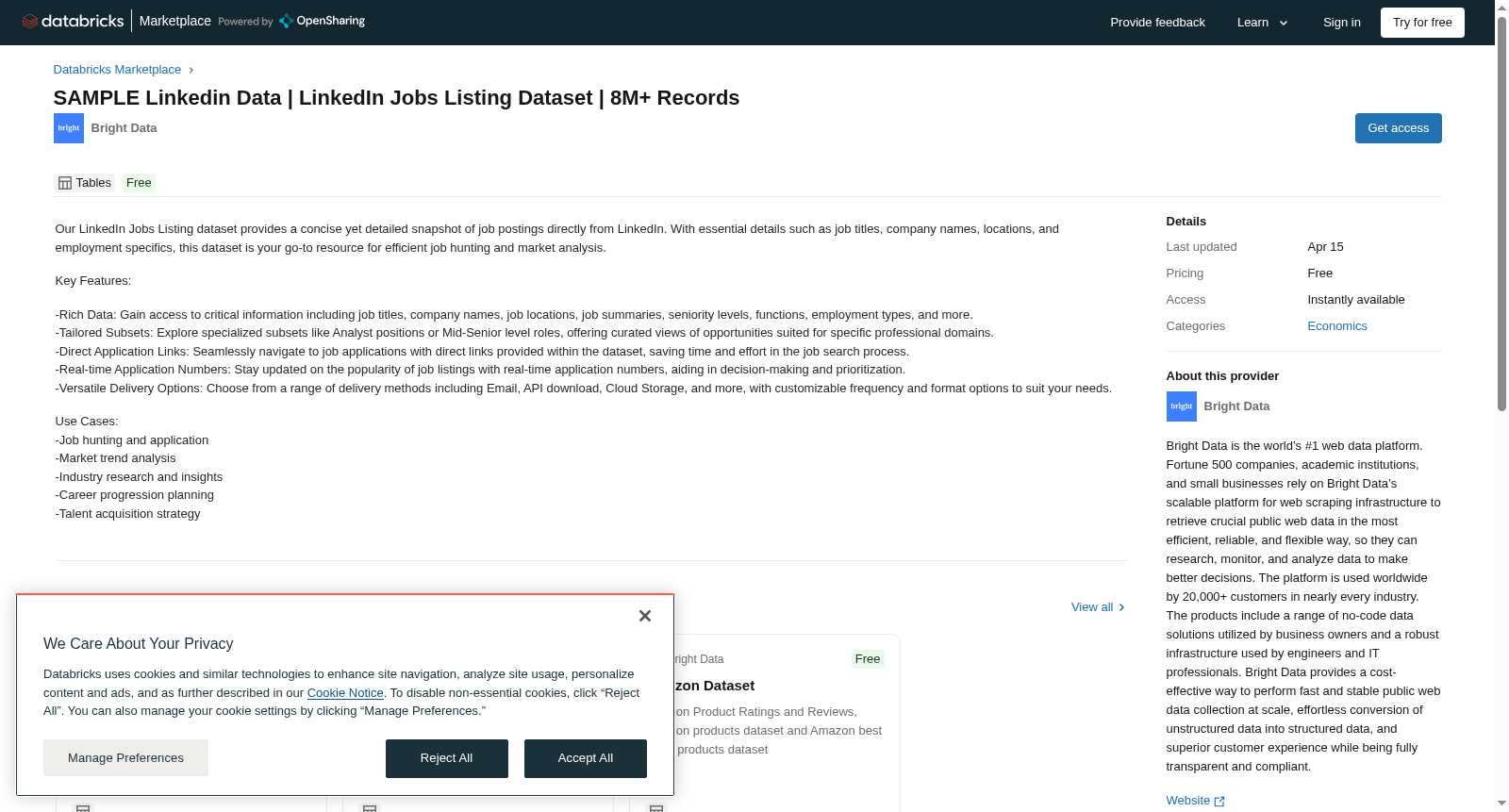Open the Marketplace header link
The width and height of the screenshot is (1509, 812).
(x=175, y=21)
